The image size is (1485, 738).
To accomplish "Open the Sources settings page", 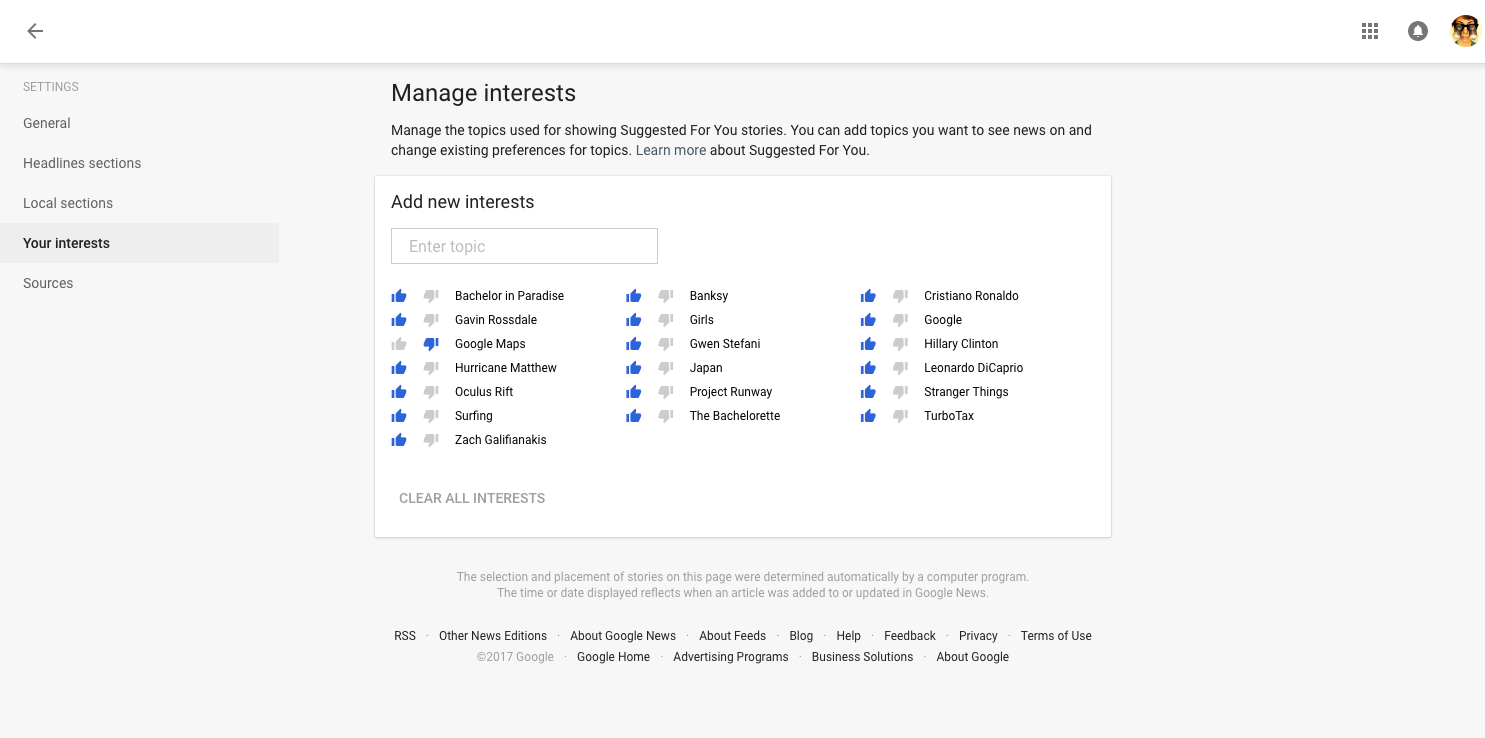I will tap(48, 283).
